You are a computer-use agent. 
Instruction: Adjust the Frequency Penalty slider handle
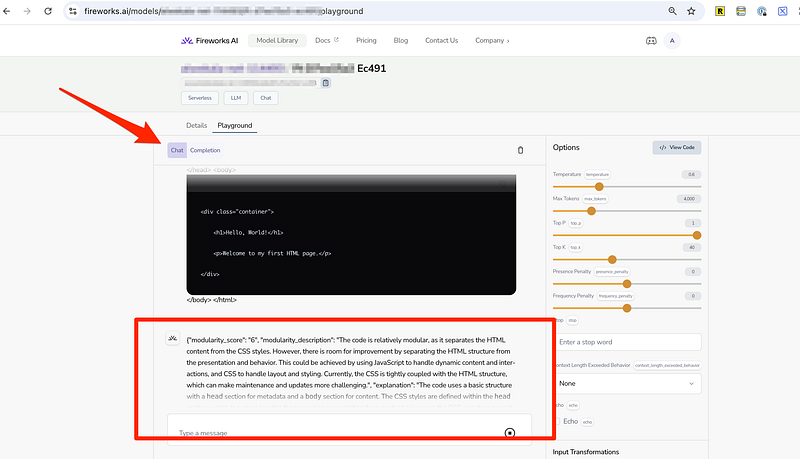(627, 308)
